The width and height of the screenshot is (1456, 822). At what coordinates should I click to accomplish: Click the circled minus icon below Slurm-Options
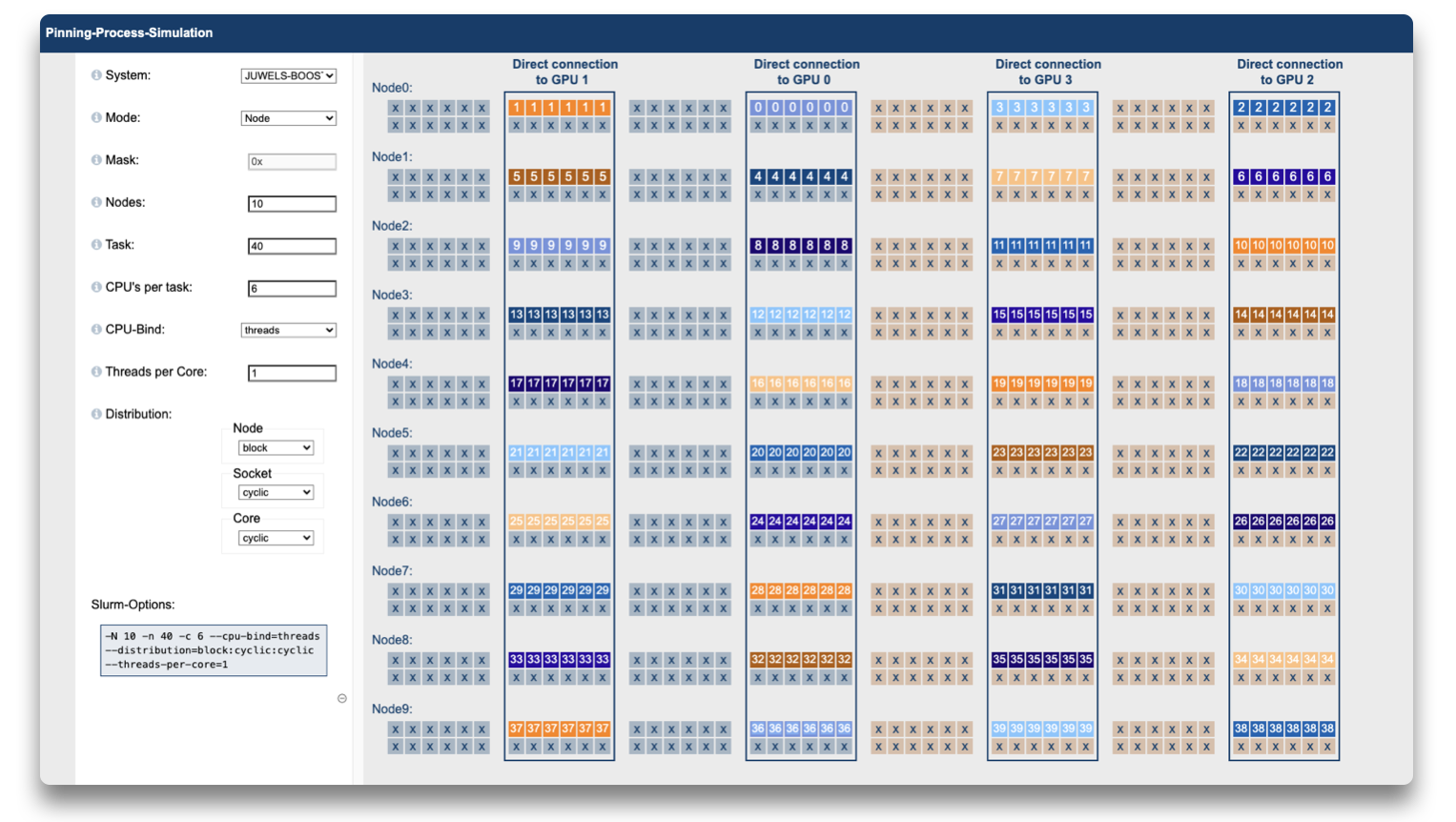click(x=342, y=699)
